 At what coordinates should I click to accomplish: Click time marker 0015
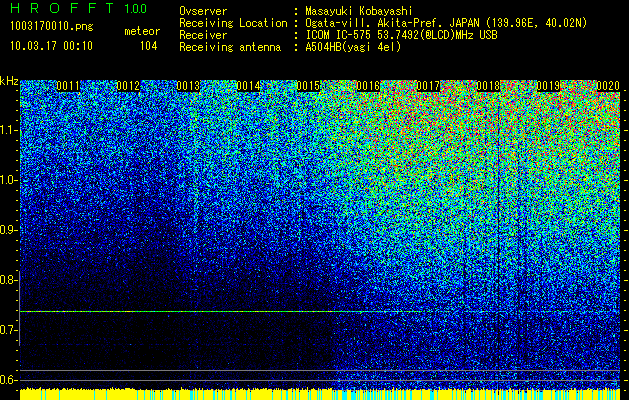[308, 86]
